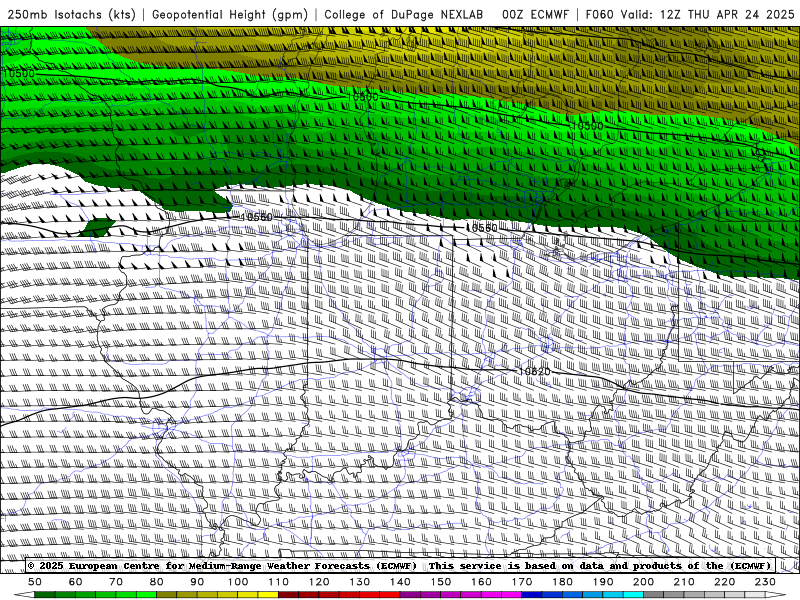Click the ECMWF copyright notice text
Image resolution: width=800 pixels, height=600 pixels.
tap(399, 565)
